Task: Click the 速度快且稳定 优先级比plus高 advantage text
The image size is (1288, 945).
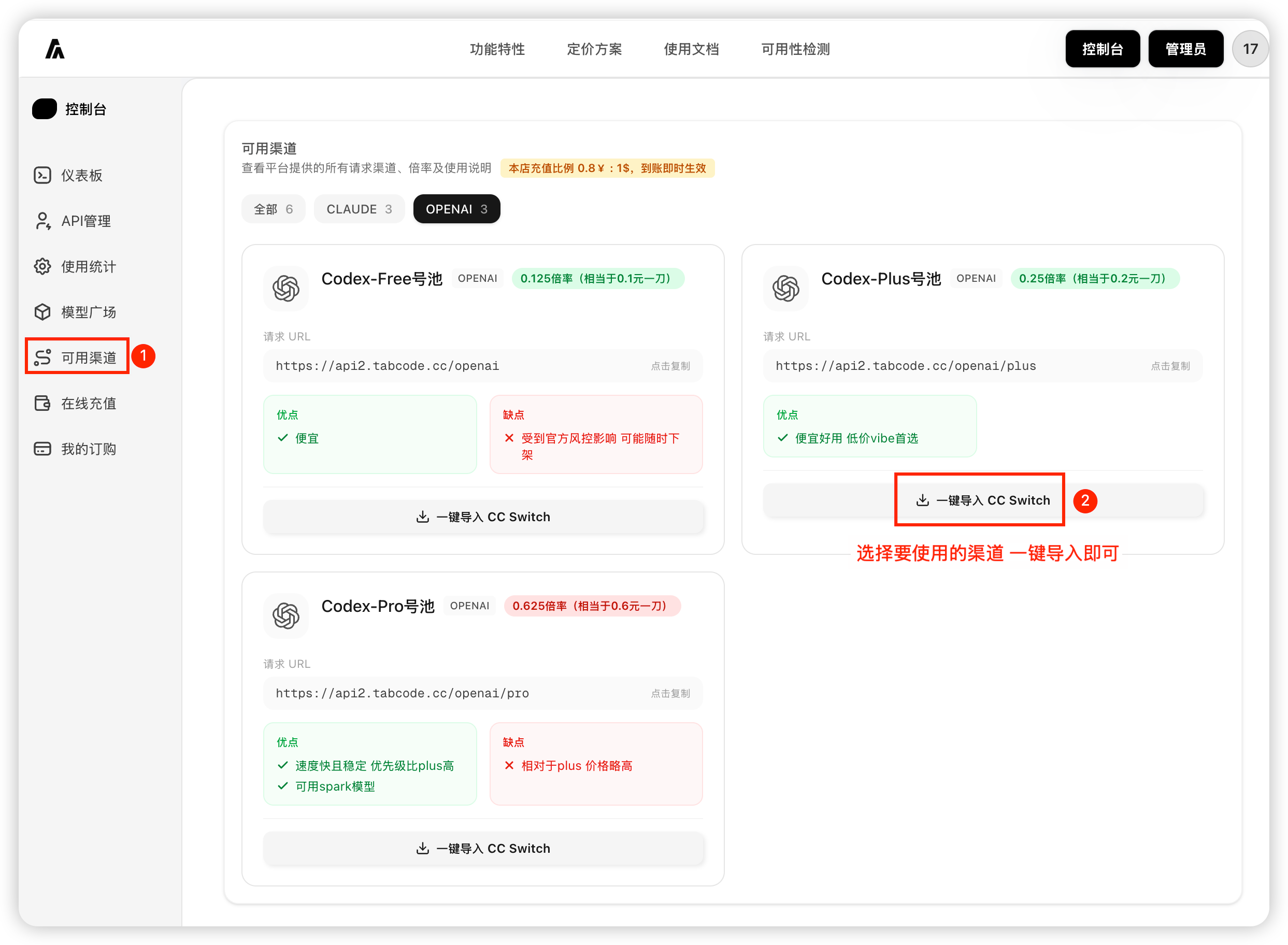Action: [375, 767]
